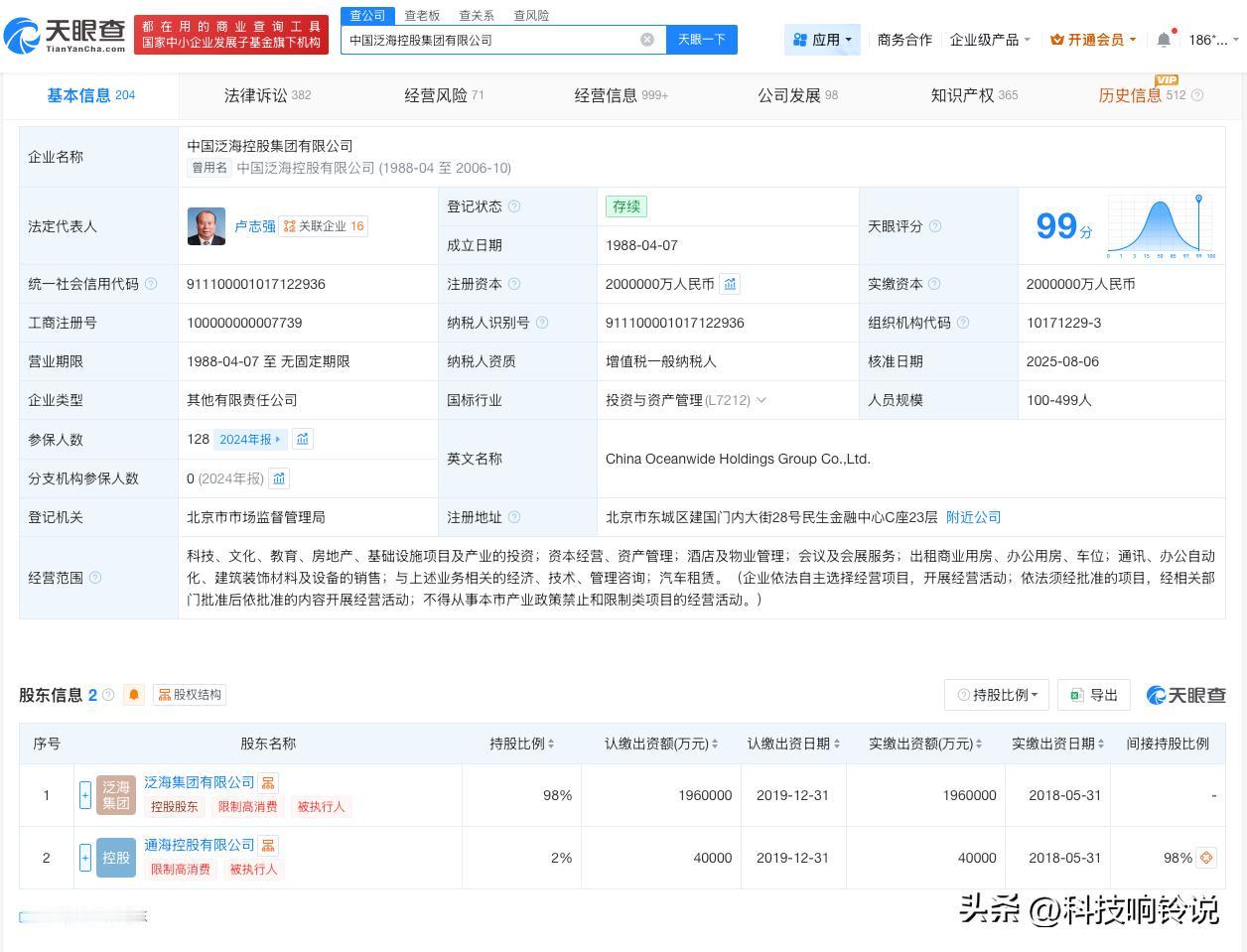Open the 企业级产品 dropdown
Screen dimensions: 1247x952
990,40
